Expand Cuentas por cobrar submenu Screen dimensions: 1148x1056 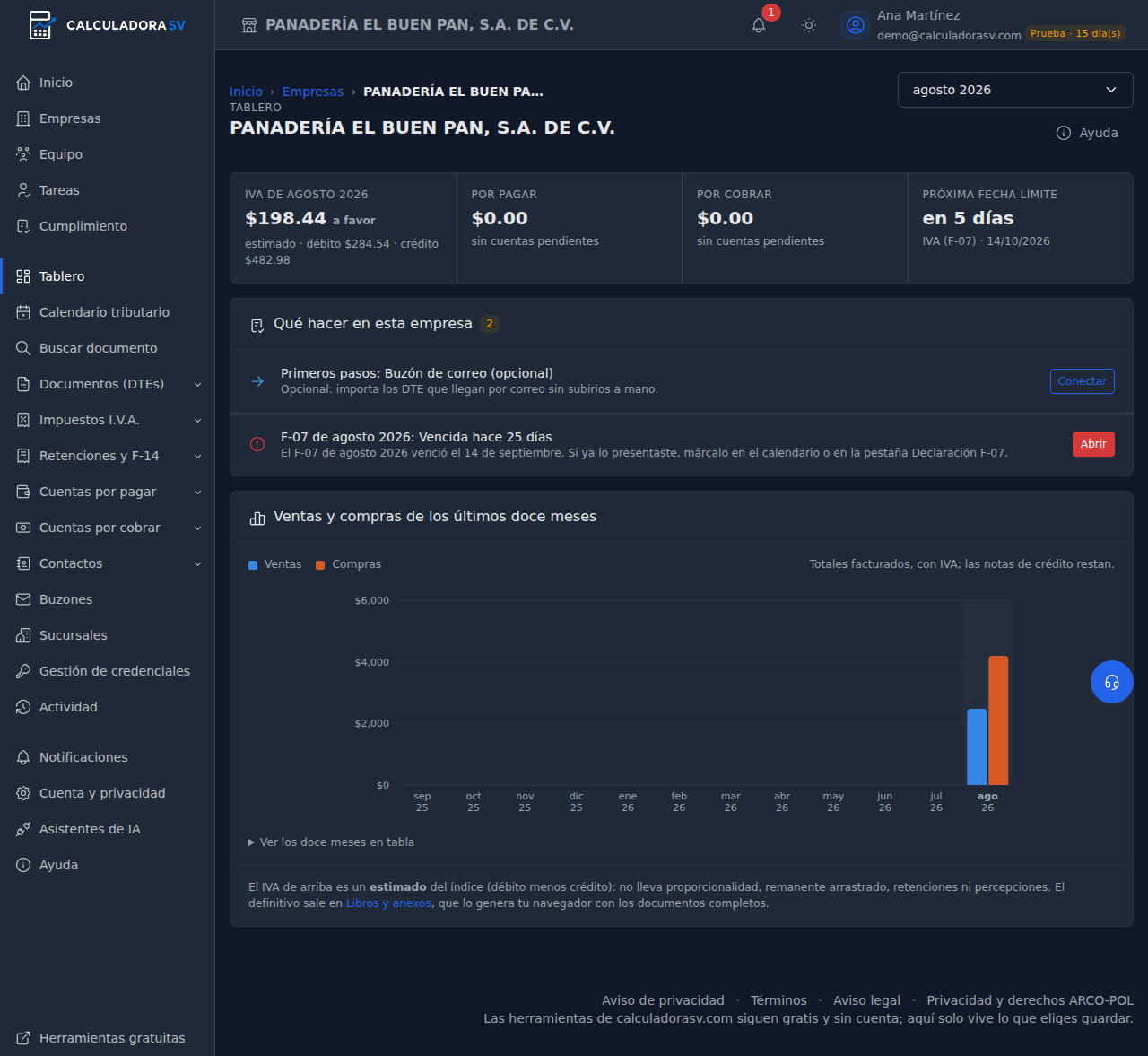(197, 528)
